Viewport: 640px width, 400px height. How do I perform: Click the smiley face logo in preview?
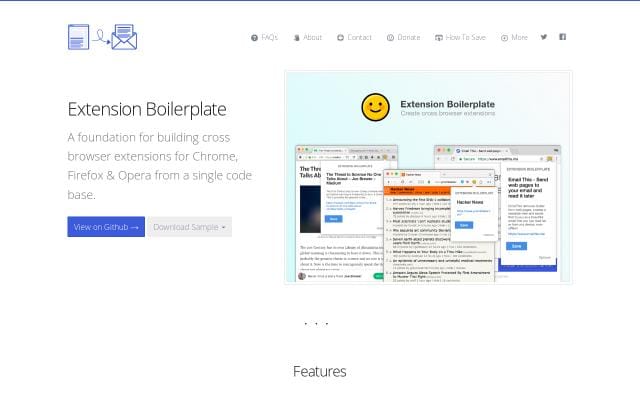pos(375,106)
